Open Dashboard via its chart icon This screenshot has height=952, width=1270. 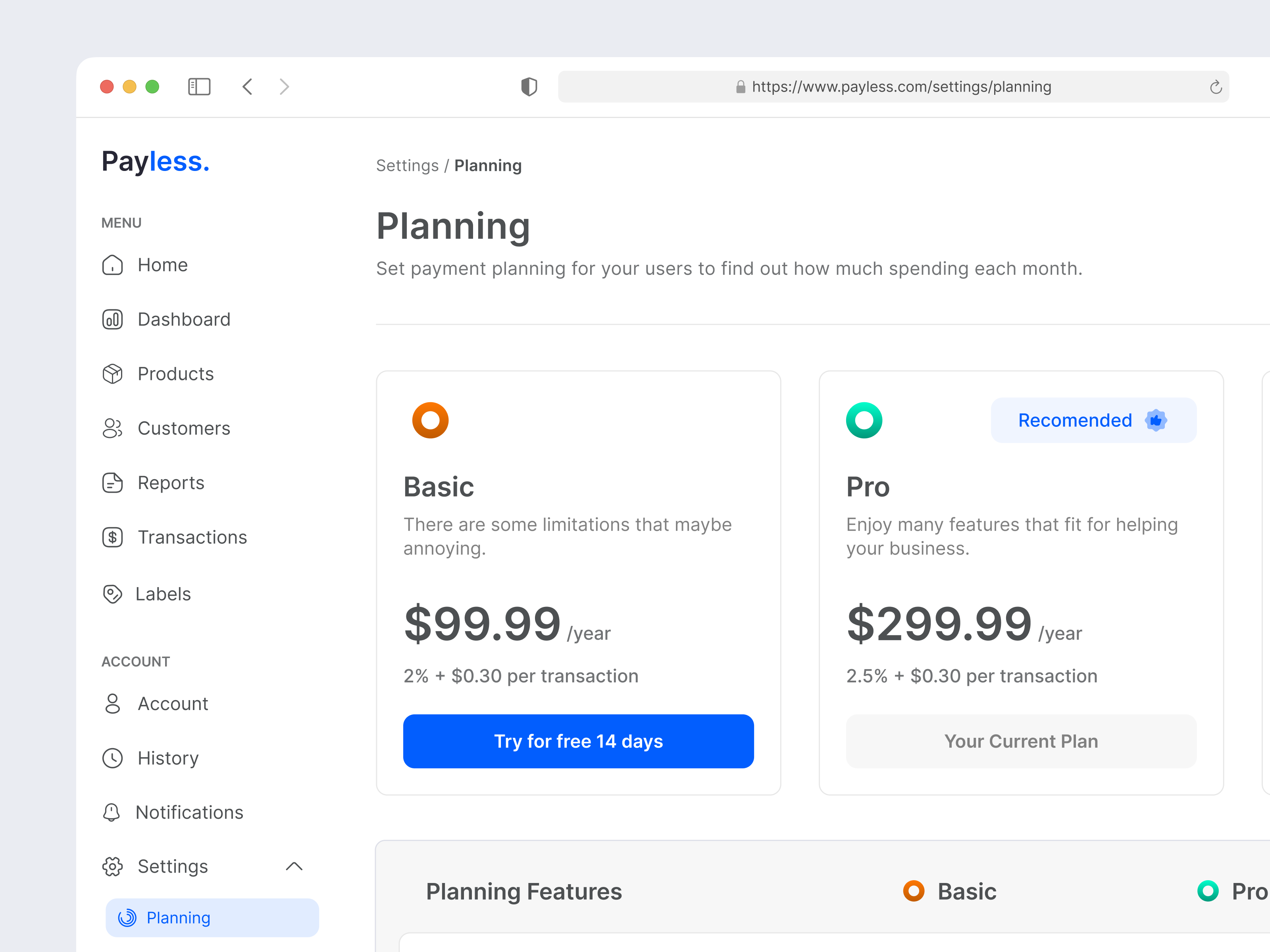tap(113, 319)
